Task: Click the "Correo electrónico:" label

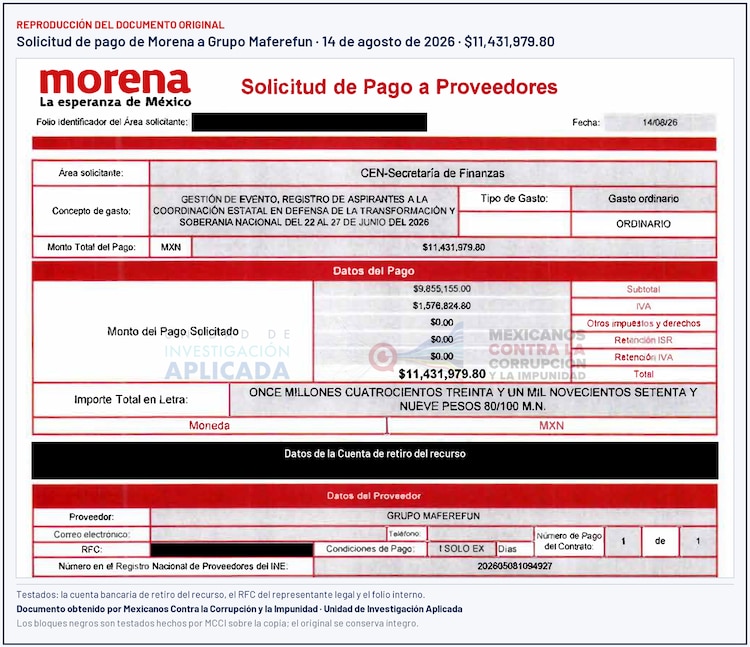Action: [x=91, y=534]
